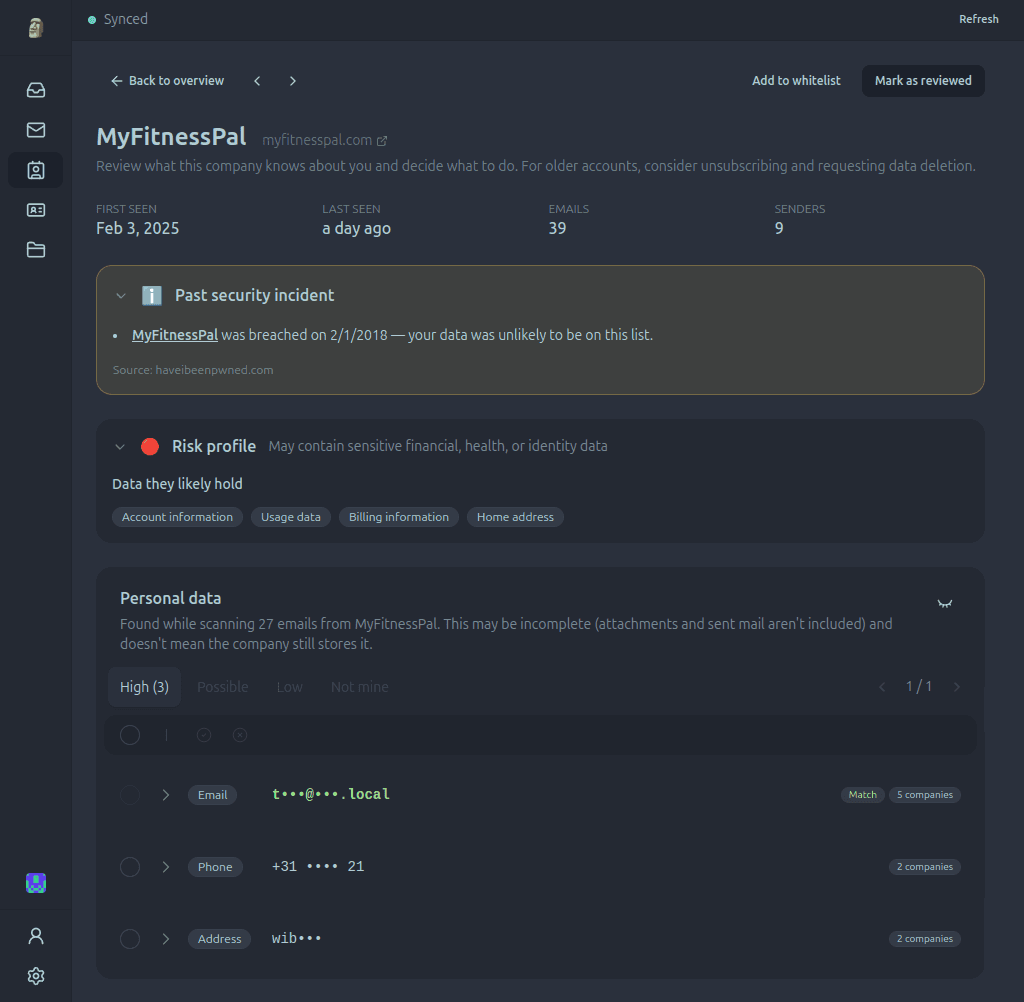
Task: Click the masked phone +31 •••• 21
Action: tap(318, 867)
